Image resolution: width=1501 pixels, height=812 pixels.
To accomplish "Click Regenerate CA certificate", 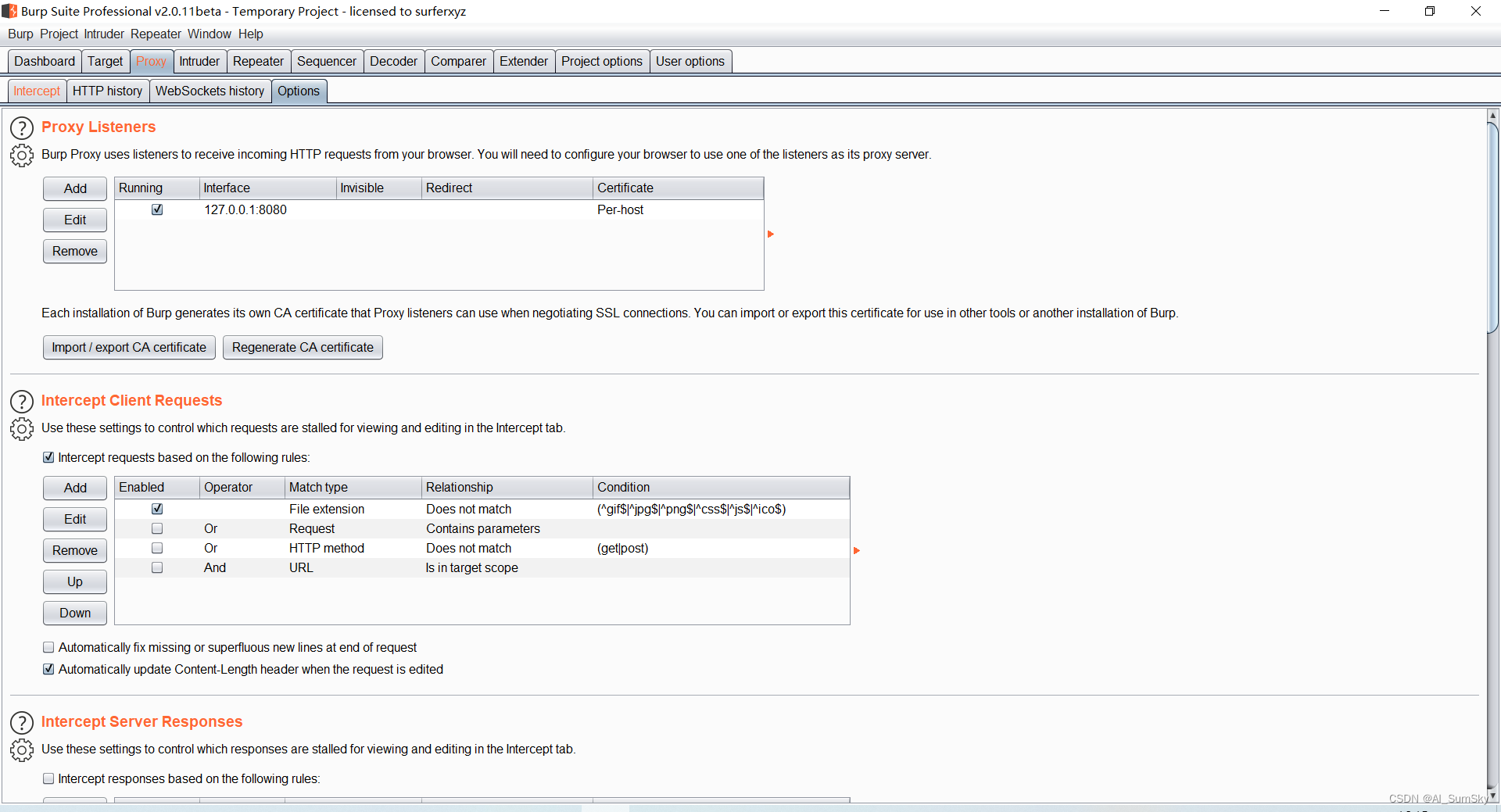I will tap(303, 347).
